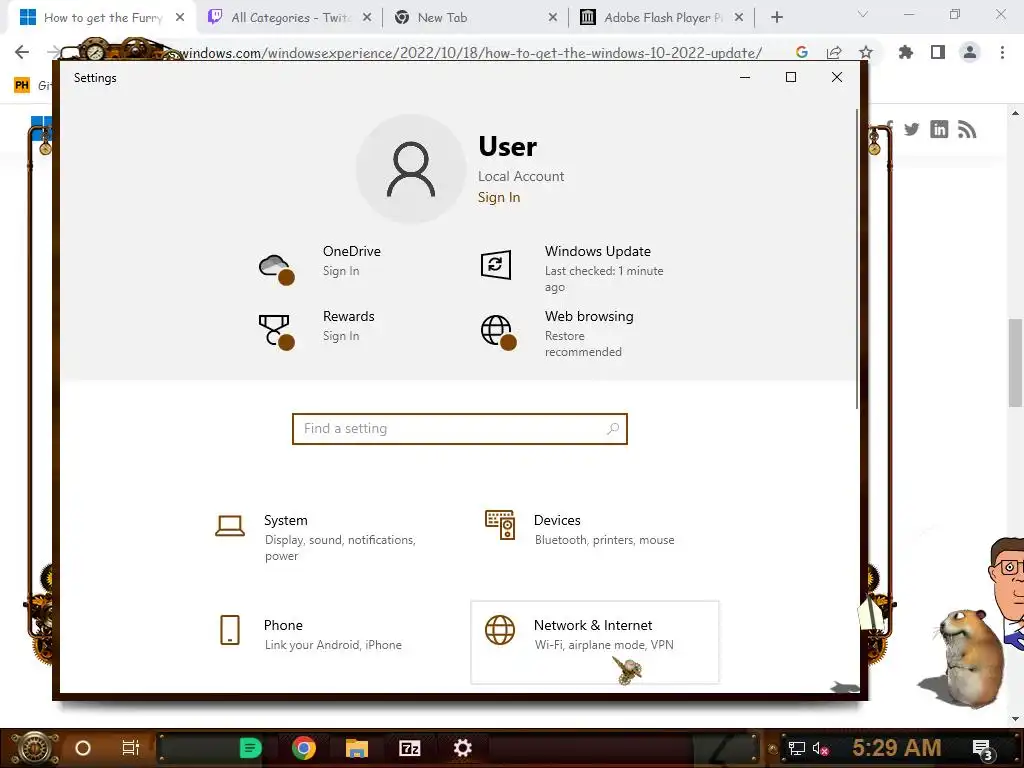Minimize the Settings window
1024x768 pixels.
coord(745,77)
